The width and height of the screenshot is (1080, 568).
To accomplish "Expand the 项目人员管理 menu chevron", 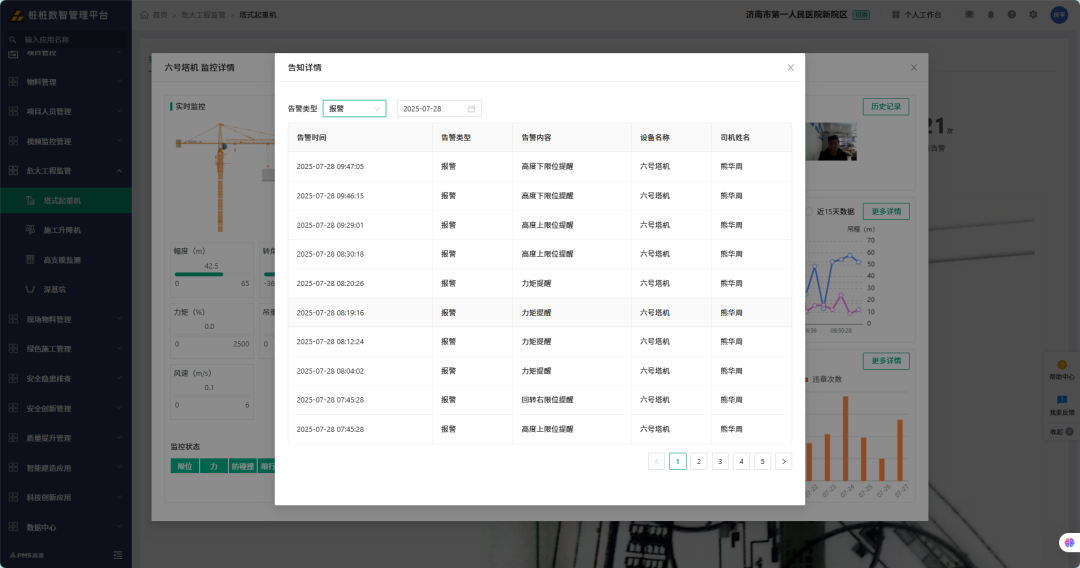I will 119,112.
